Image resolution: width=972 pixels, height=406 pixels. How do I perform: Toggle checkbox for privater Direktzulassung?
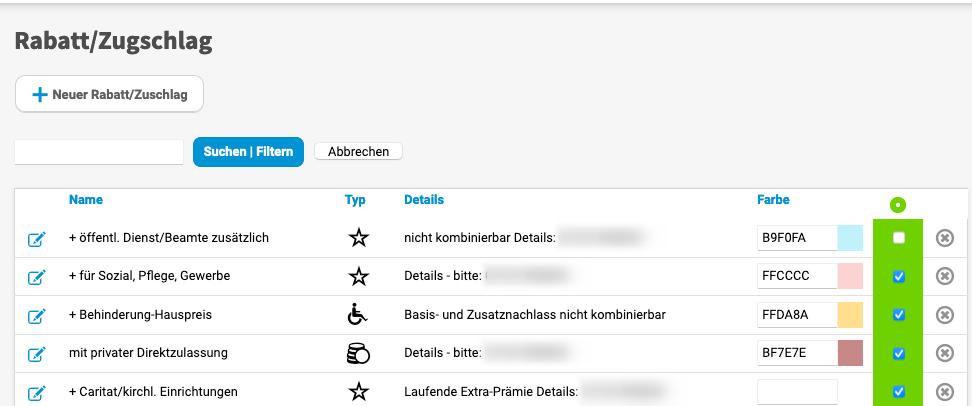click(898, 353)
